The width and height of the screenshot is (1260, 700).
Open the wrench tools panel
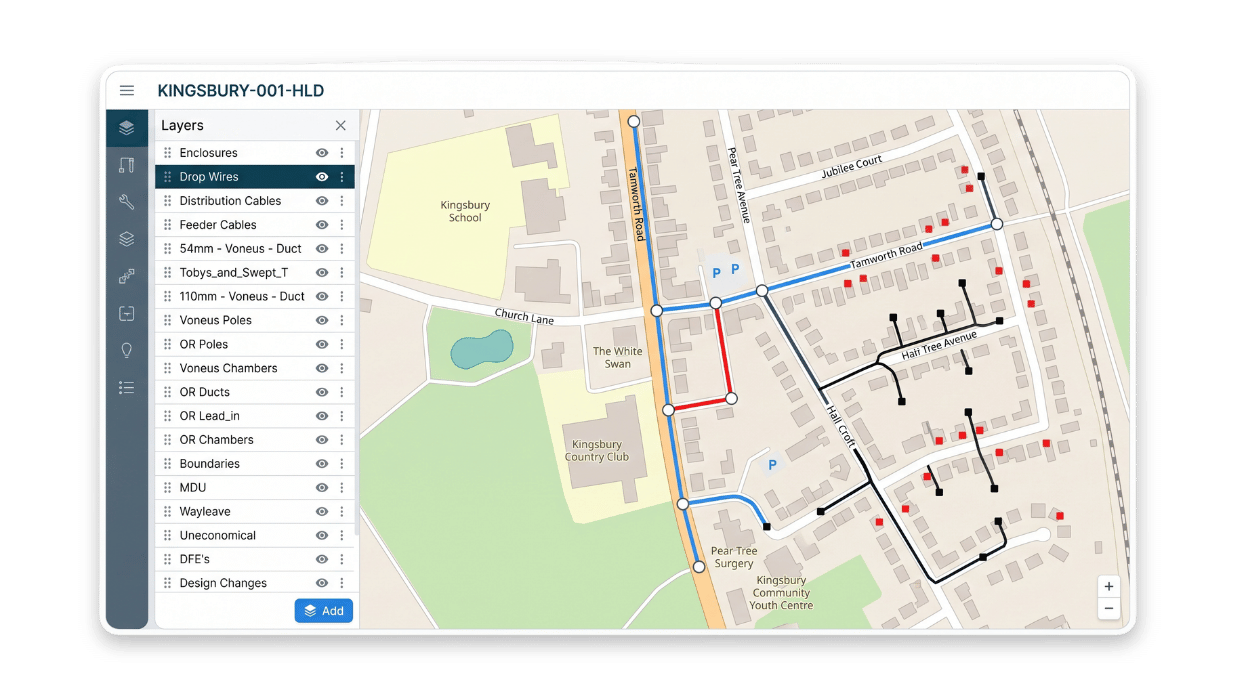tap(127, 202)
